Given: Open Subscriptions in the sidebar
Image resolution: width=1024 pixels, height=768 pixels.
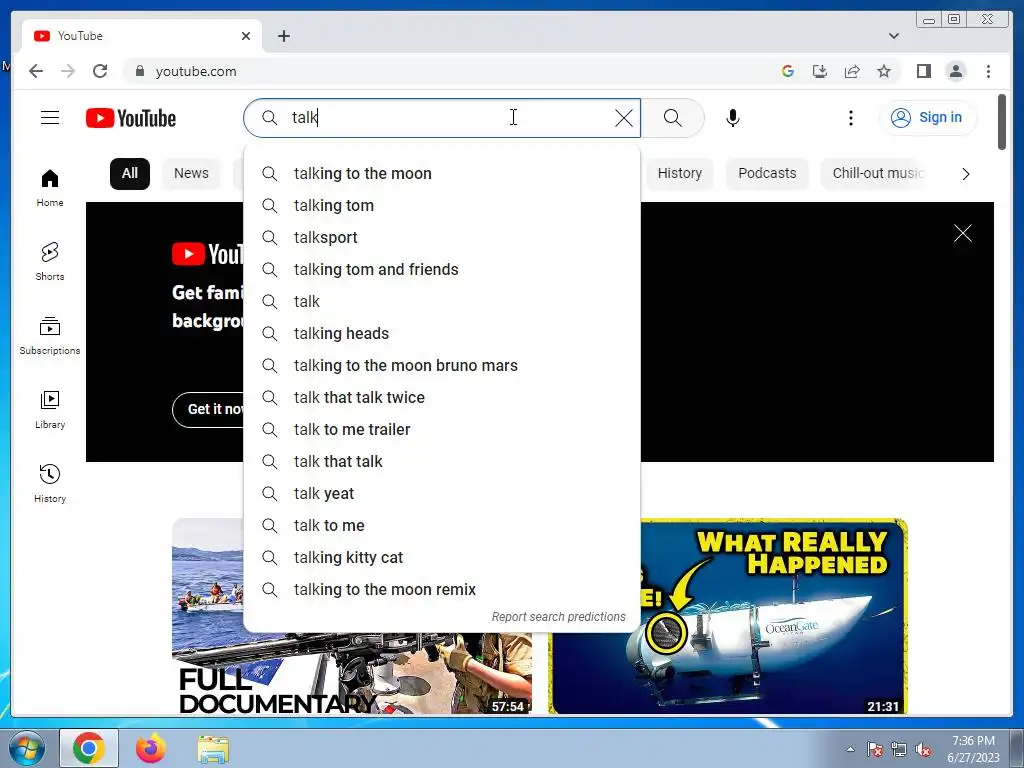Looking at the screenshot, I should point(50,336).
